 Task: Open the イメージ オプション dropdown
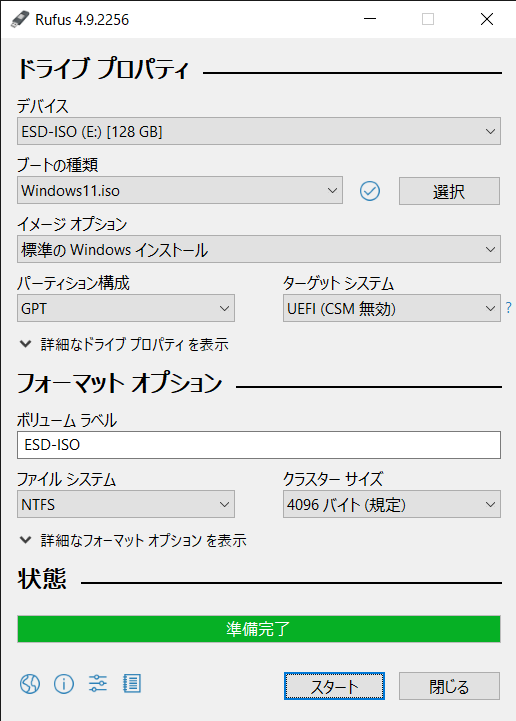pos(259,250)
